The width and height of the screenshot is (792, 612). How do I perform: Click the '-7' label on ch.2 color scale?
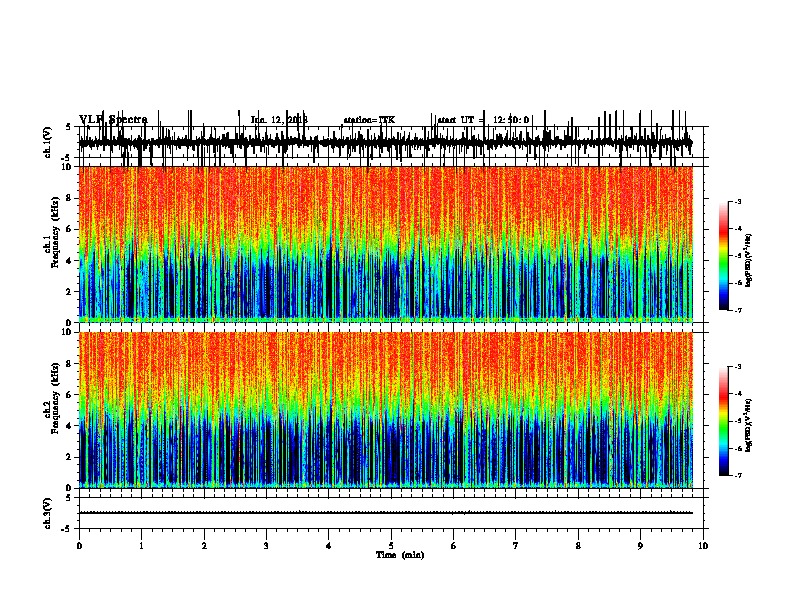tap(737, 476)
